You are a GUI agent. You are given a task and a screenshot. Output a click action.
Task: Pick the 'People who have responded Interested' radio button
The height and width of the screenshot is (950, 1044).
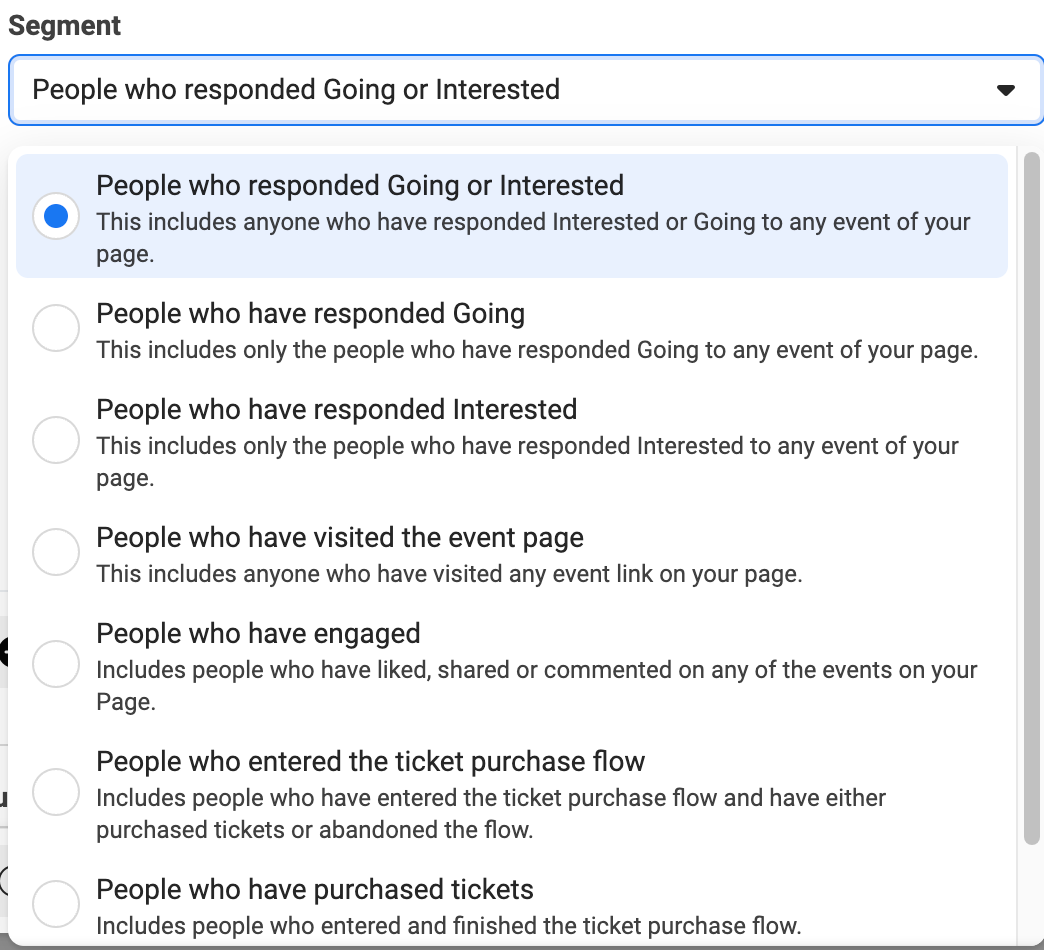[x=56, y=439]
